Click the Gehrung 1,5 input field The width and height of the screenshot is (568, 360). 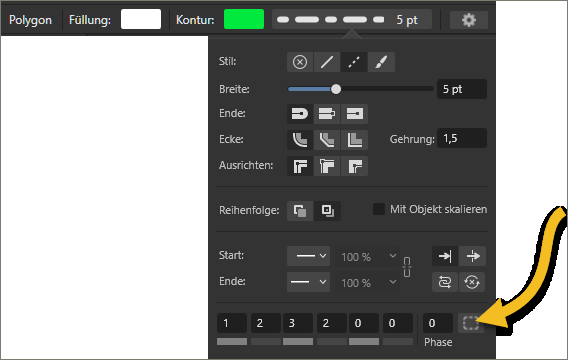coord(462,138)
